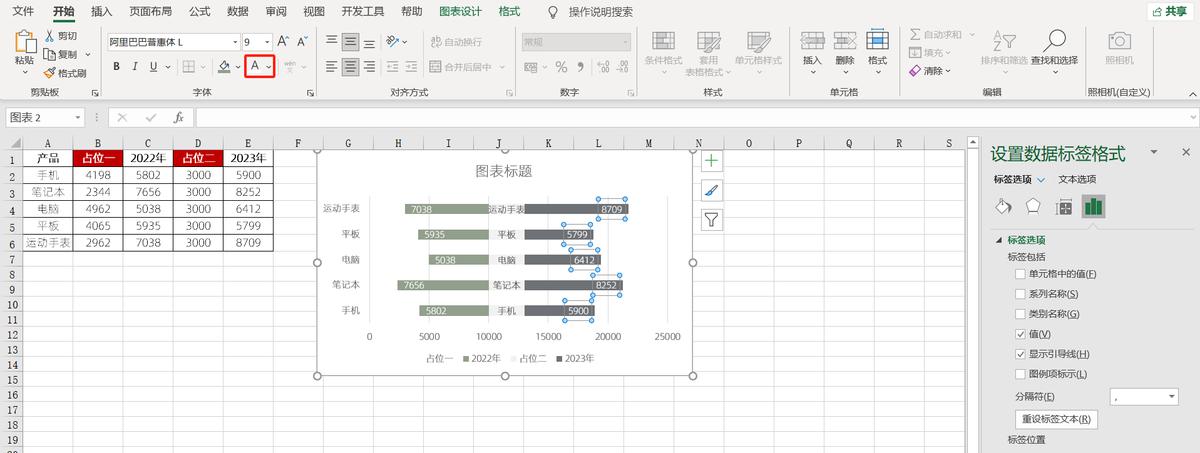
Task: Click the chart filters funnel button
Action: coord(711,220)
